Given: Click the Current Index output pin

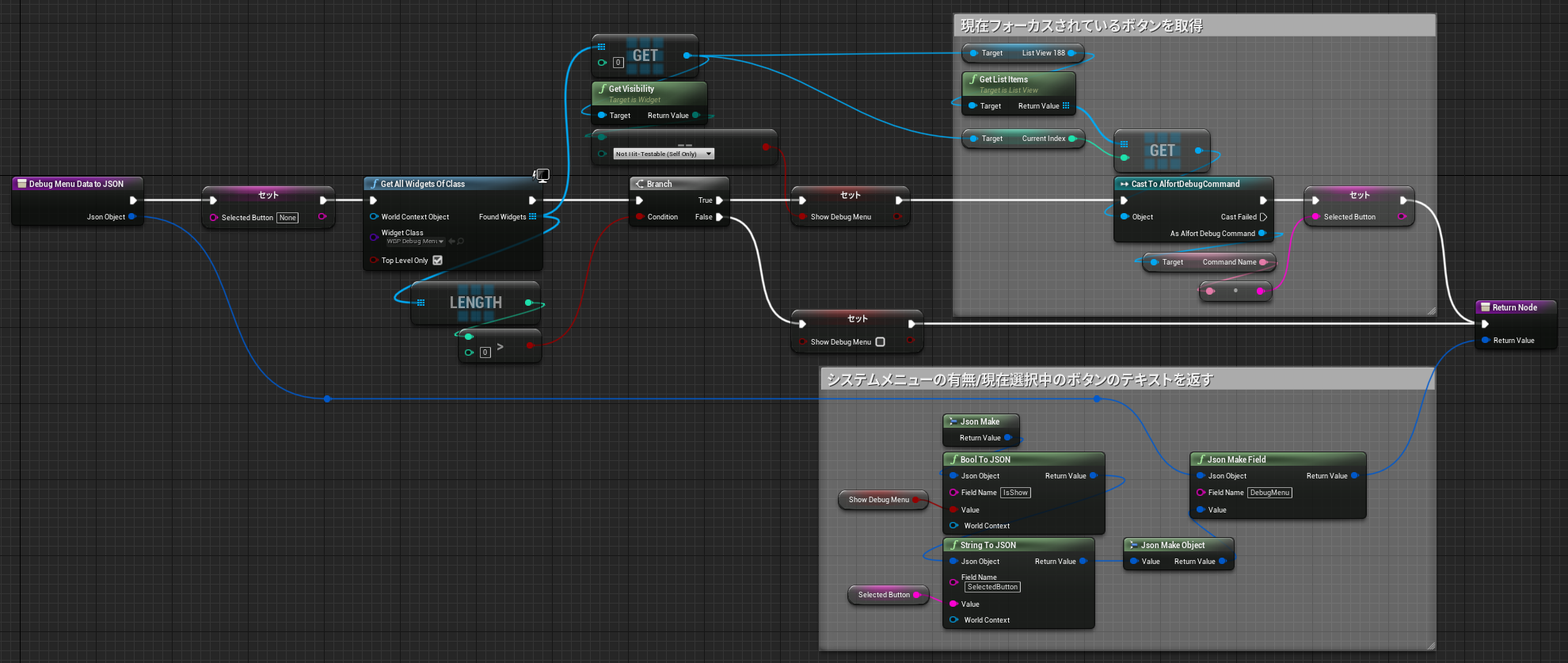Looking at the screenshot, I should 1072,139.
